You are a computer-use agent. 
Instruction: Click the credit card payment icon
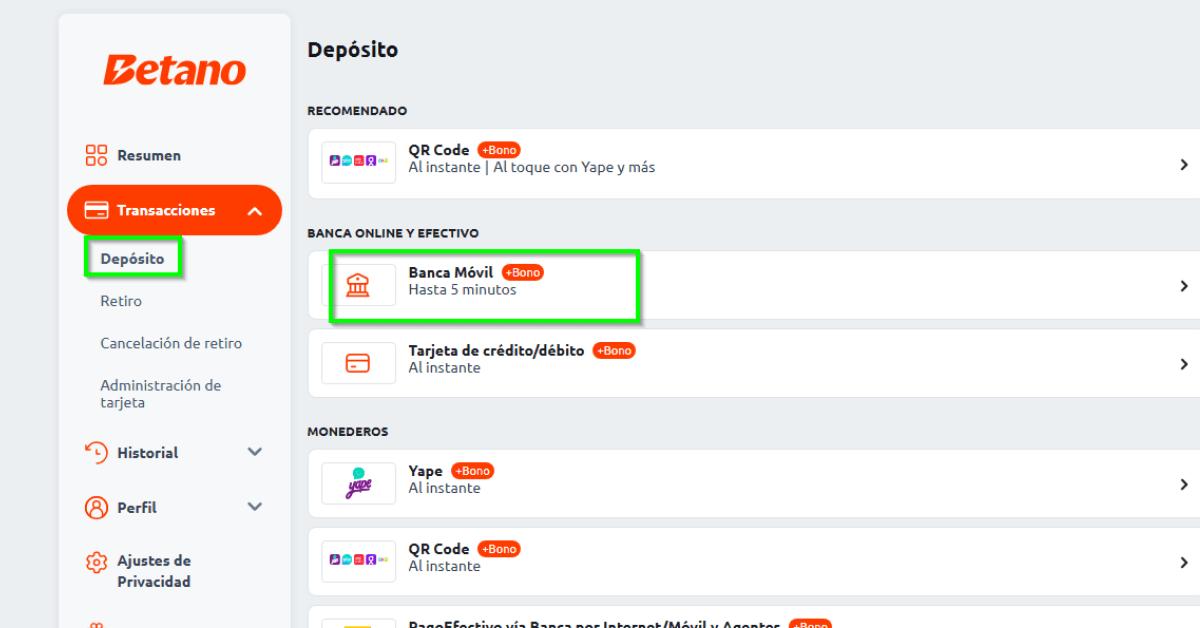(358, 363)
